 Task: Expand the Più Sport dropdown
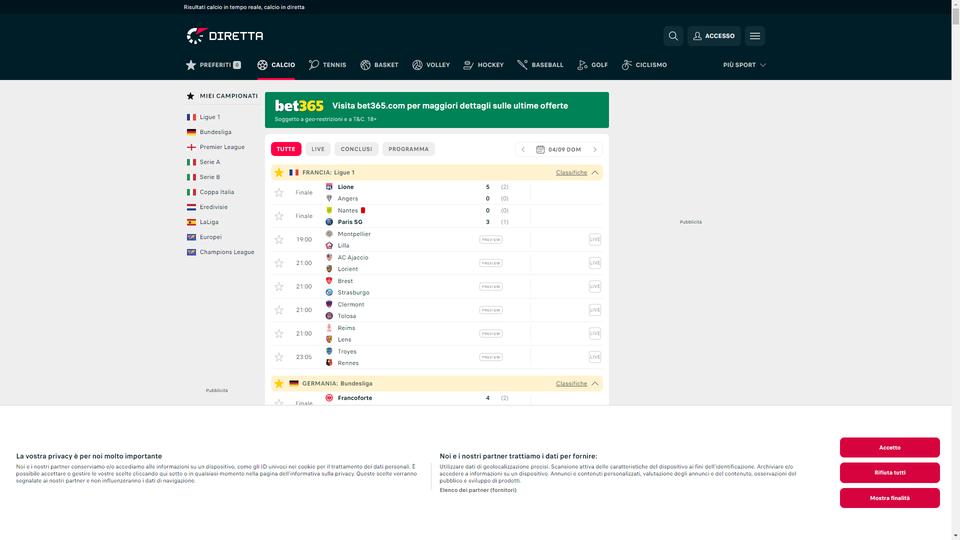click(x=744, y=65)
